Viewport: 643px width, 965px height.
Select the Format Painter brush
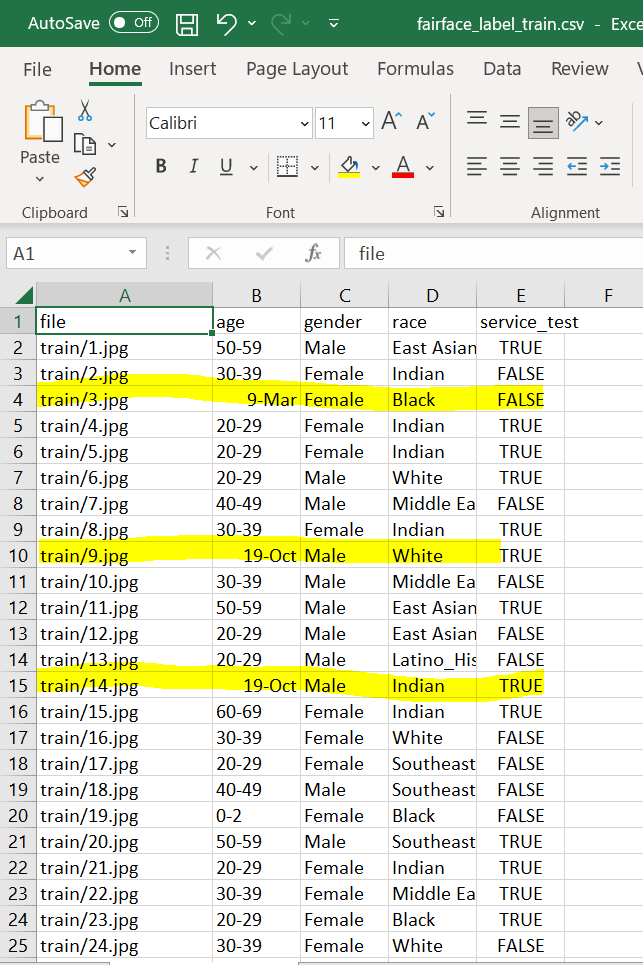[x=85, y=177]
